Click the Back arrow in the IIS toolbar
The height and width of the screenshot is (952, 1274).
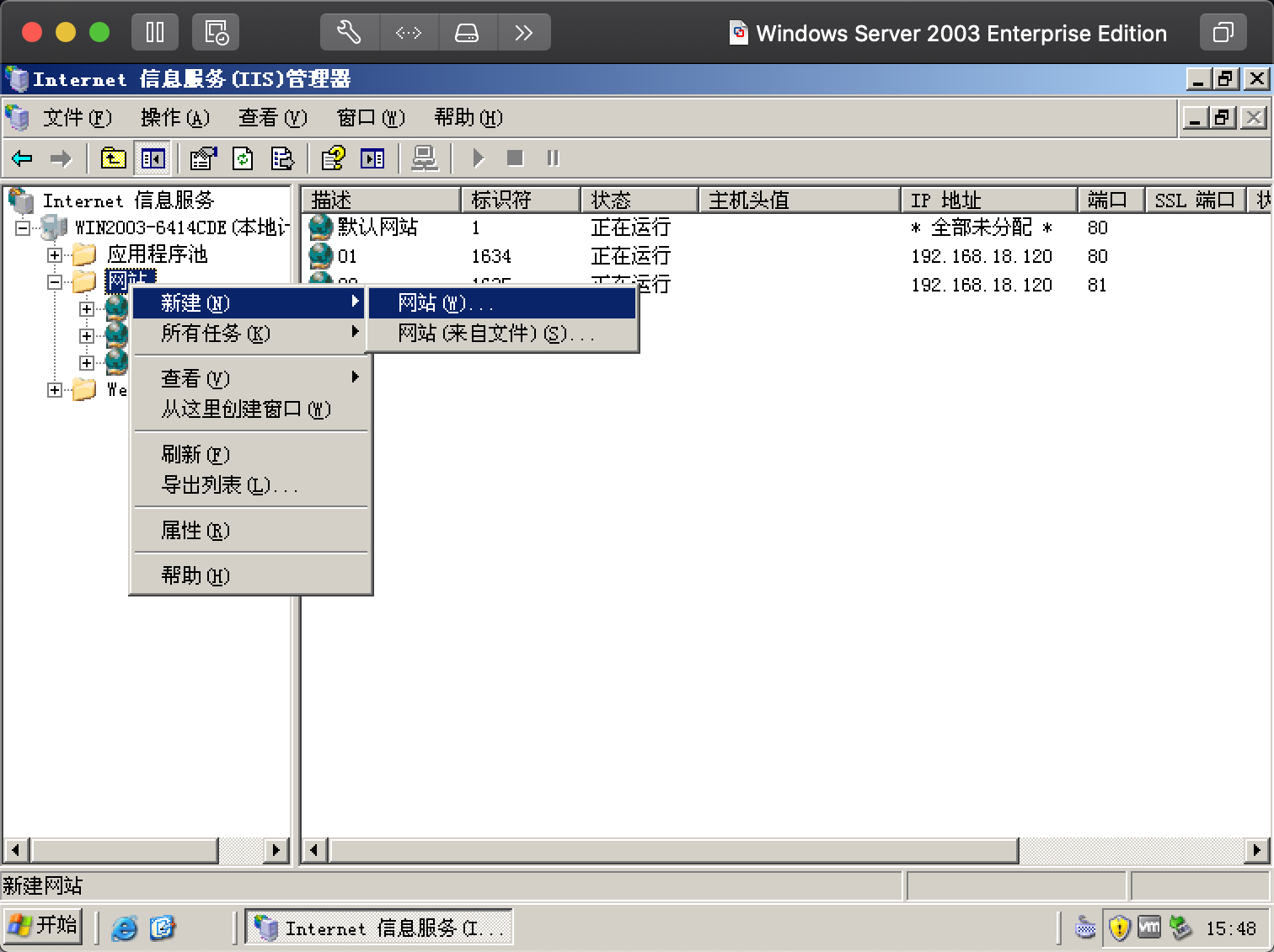click(22, 158)
